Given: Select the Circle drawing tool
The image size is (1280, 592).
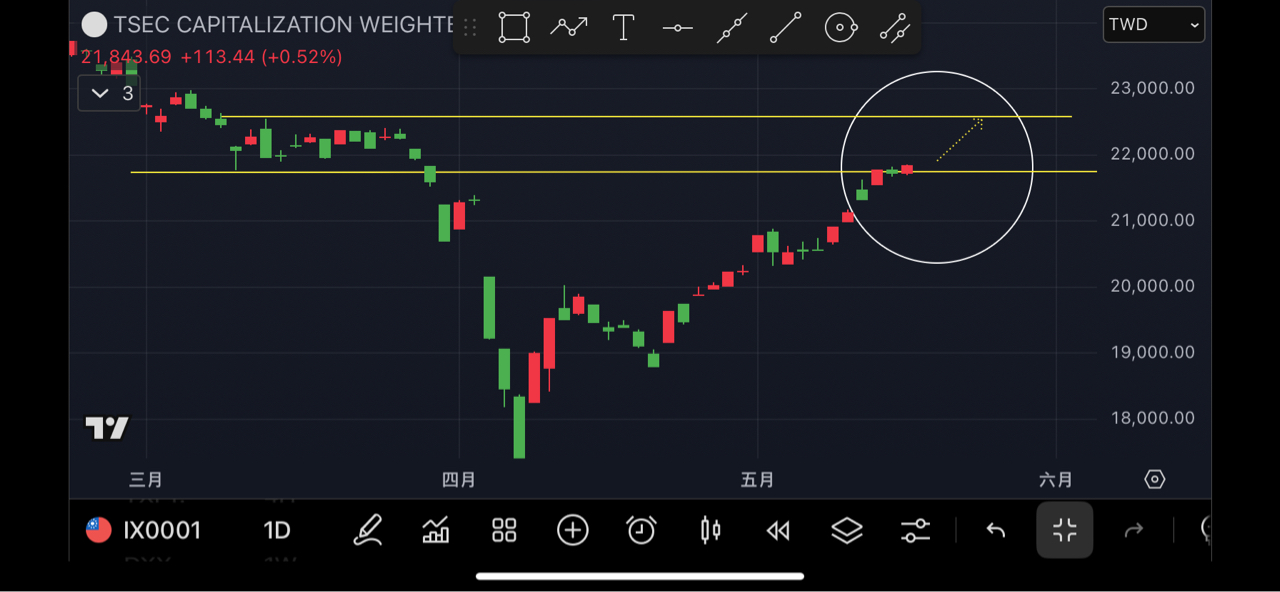Looking at the screenshot, I should click(841, 28).
